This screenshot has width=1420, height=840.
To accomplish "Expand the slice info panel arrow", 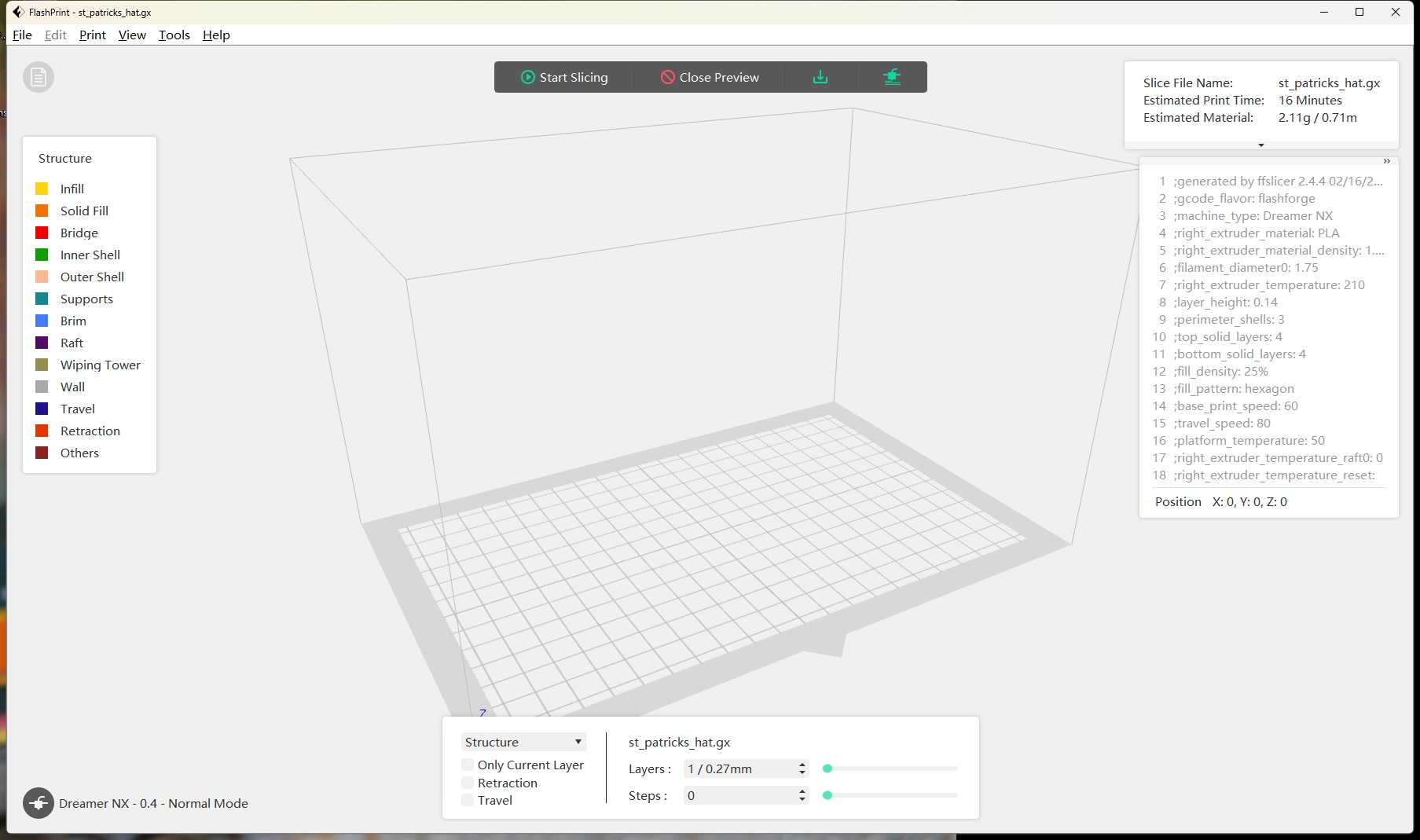I will coord(1260,145).
